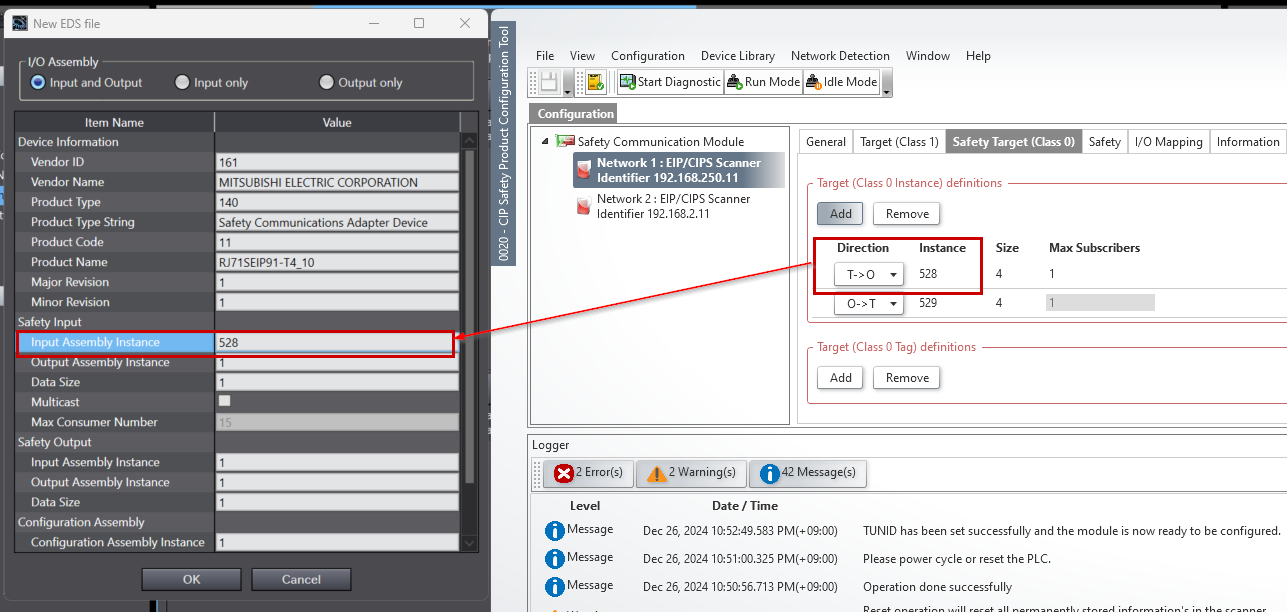
Task: Open the Safety tab
Action: tap(1104, 142)
